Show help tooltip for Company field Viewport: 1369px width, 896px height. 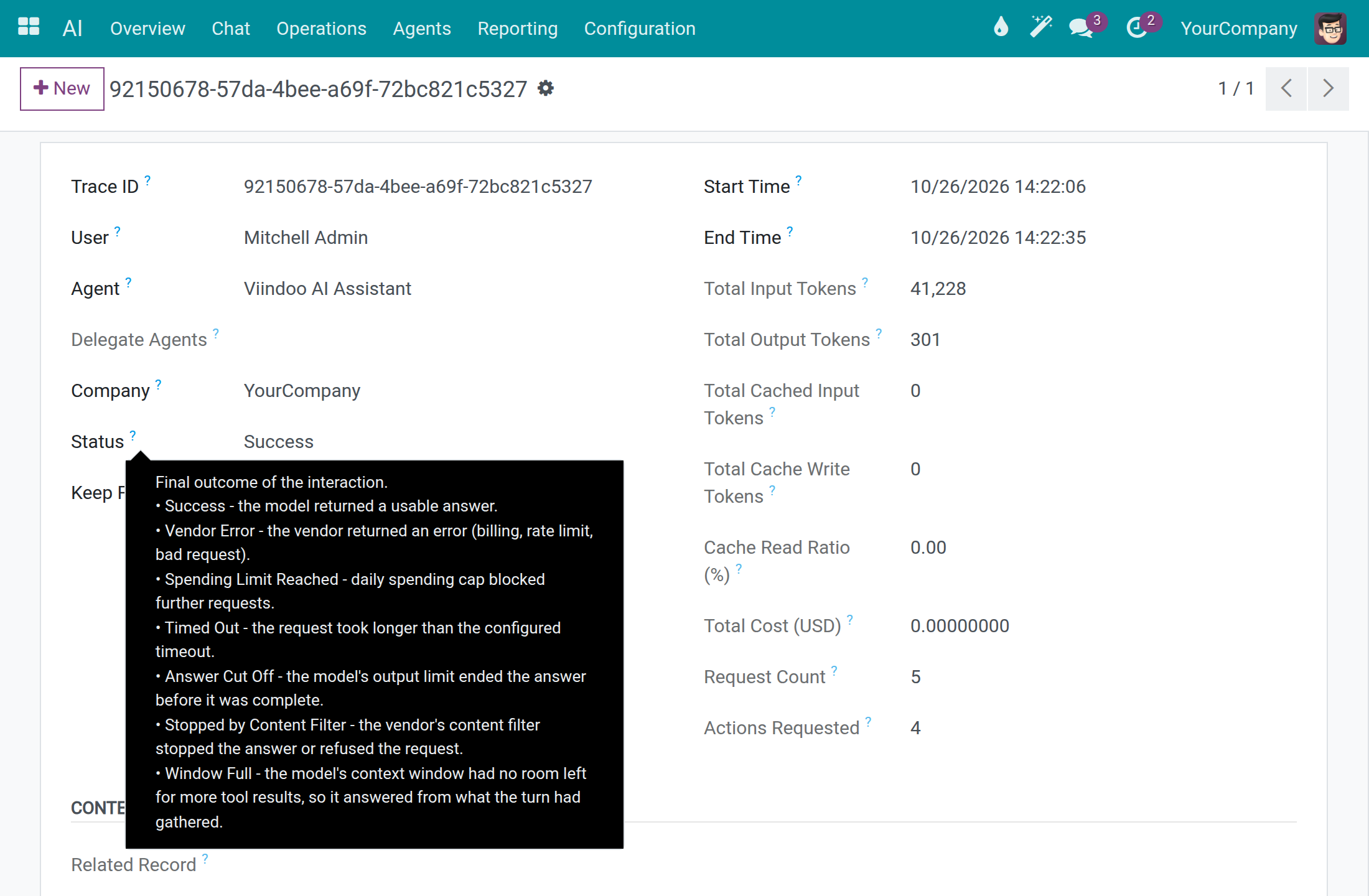[x=158, y=384]
